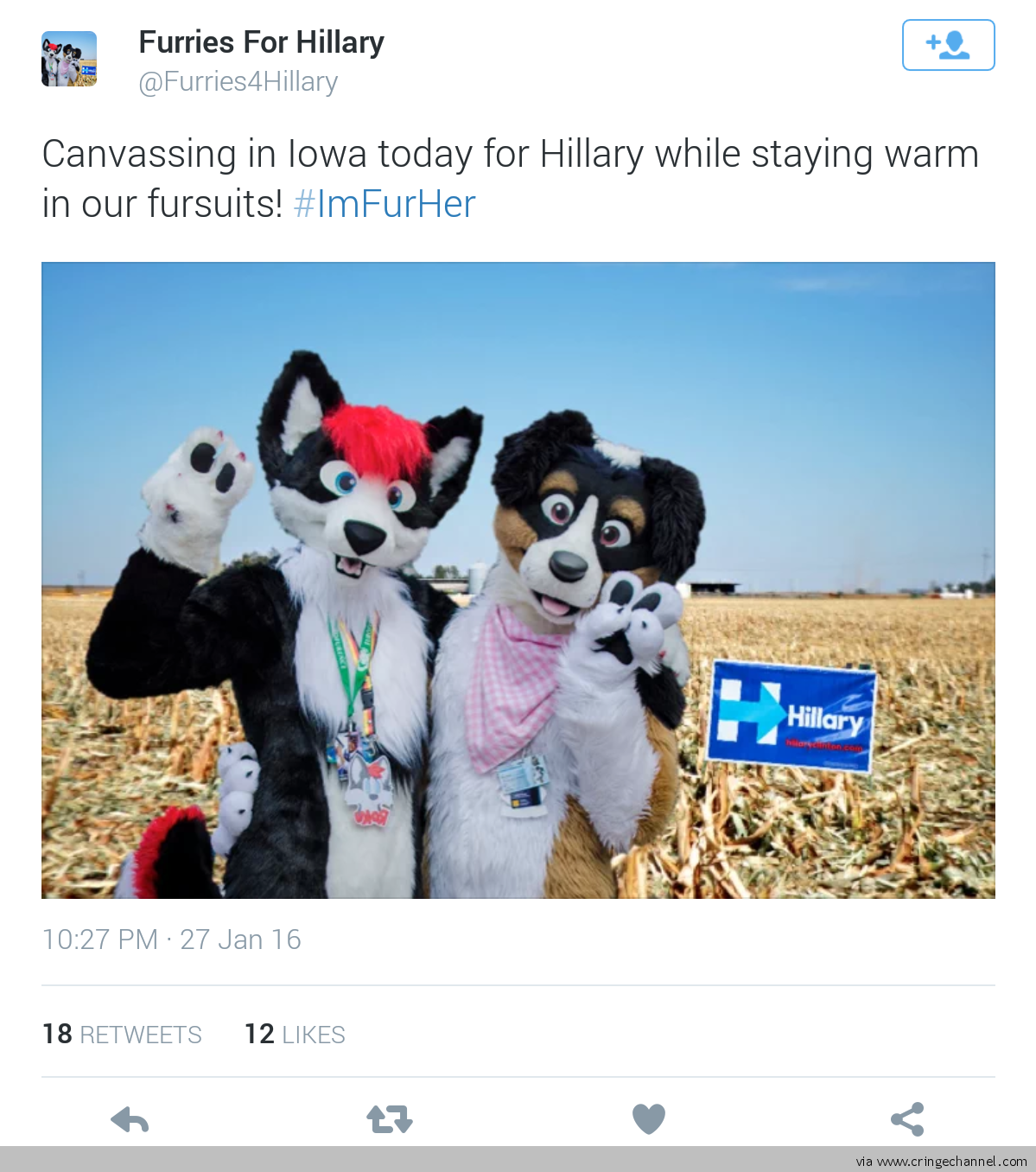Open the #ImFurHer hashtag
The width and height of the screenshot is (1036, 1172).
pyautogui.click(x=385, y=205)
